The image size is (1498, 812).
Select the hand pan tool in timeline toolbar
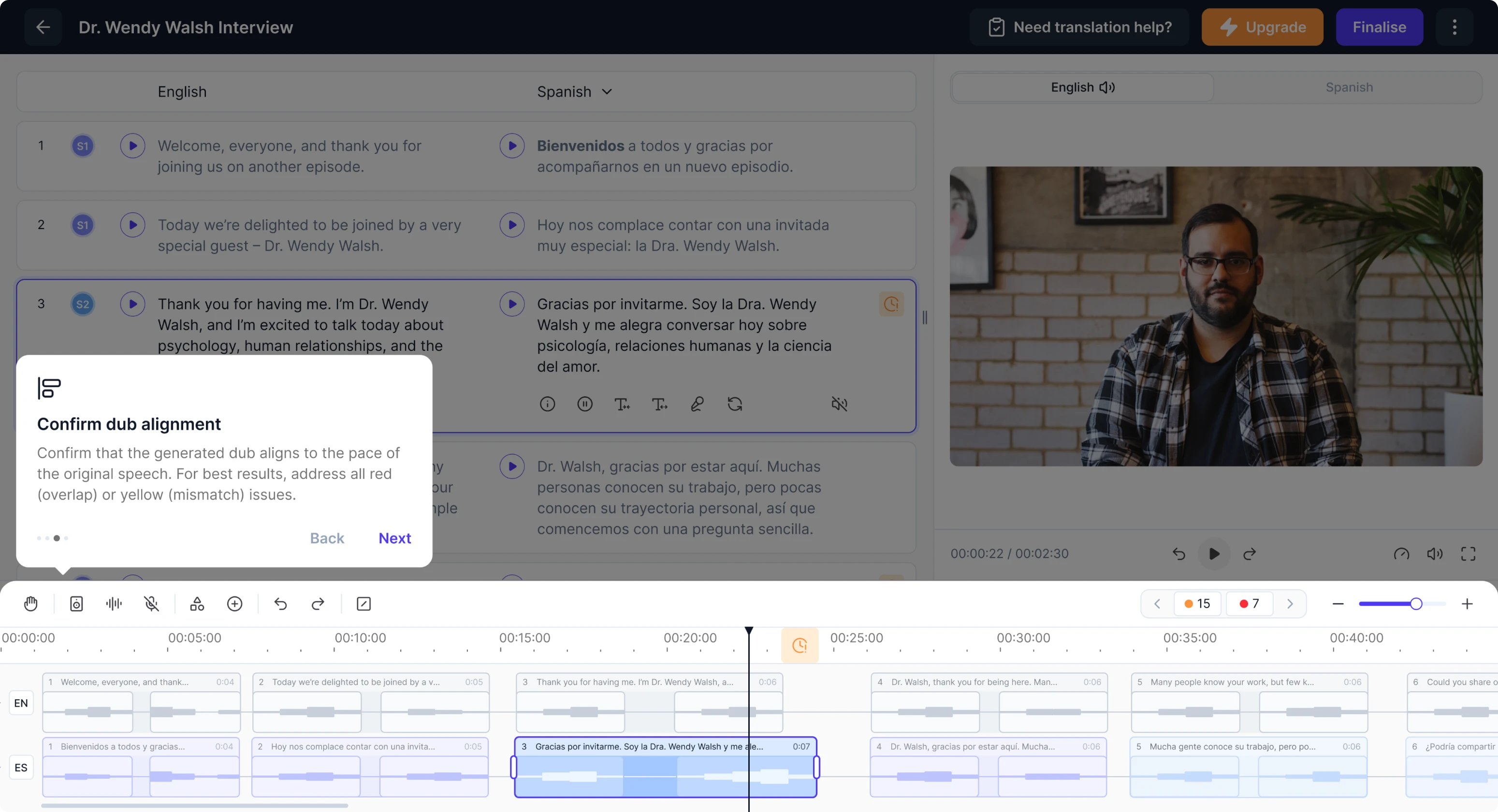coord(30,604)
